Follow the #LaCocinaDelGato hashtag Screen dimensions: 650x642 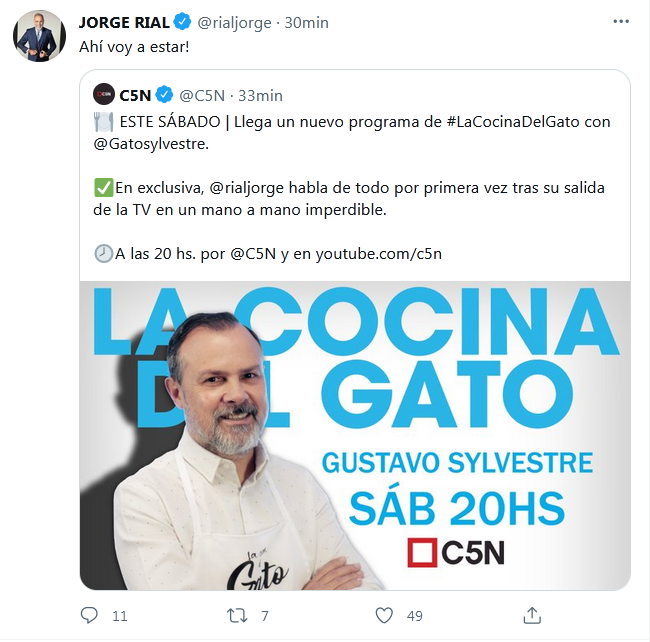pos(513,122)
